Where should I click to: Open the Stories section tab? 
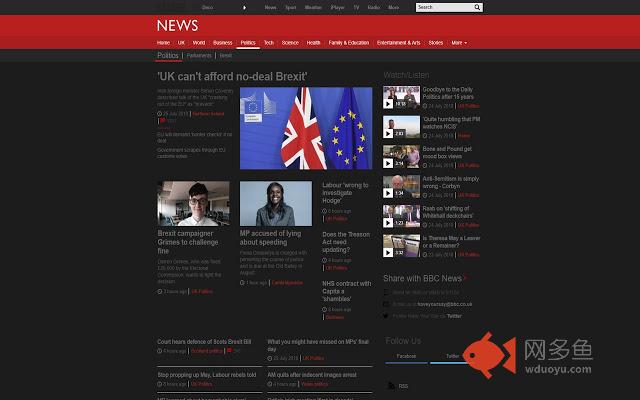436,43
